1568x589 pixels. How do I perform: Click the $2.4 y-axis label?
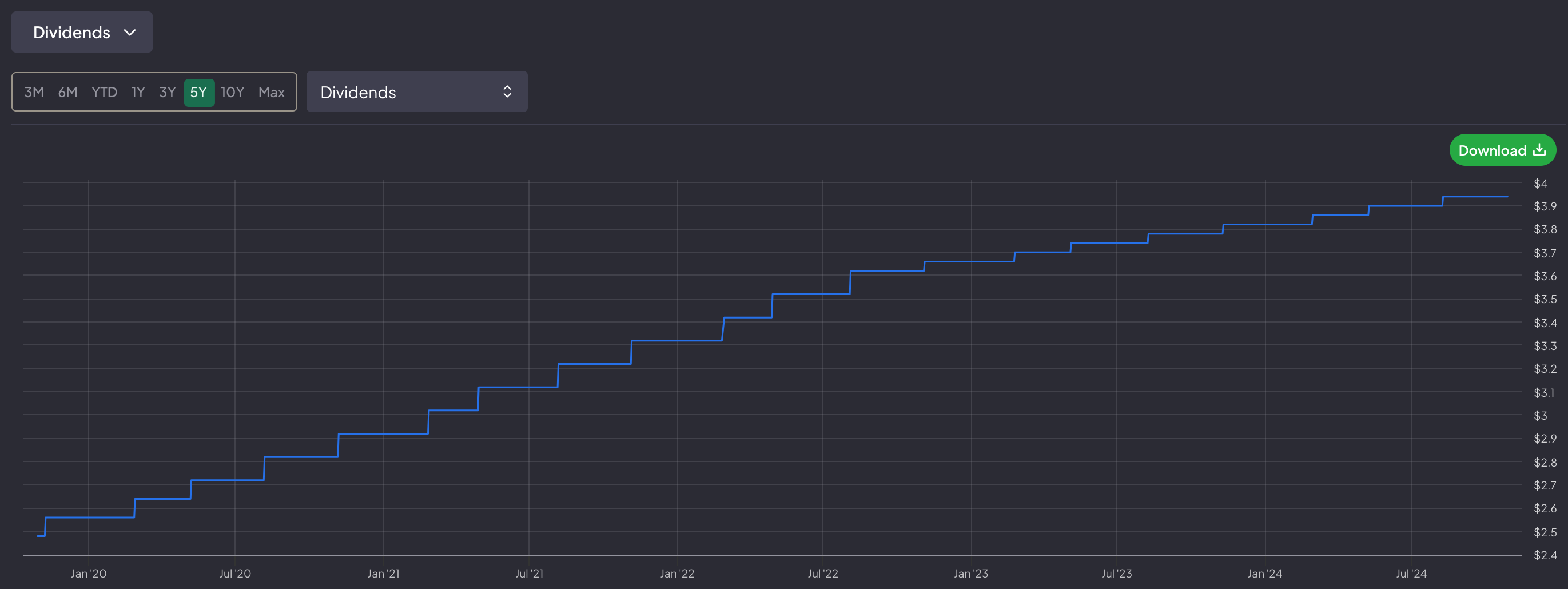tap(1545, 555)
